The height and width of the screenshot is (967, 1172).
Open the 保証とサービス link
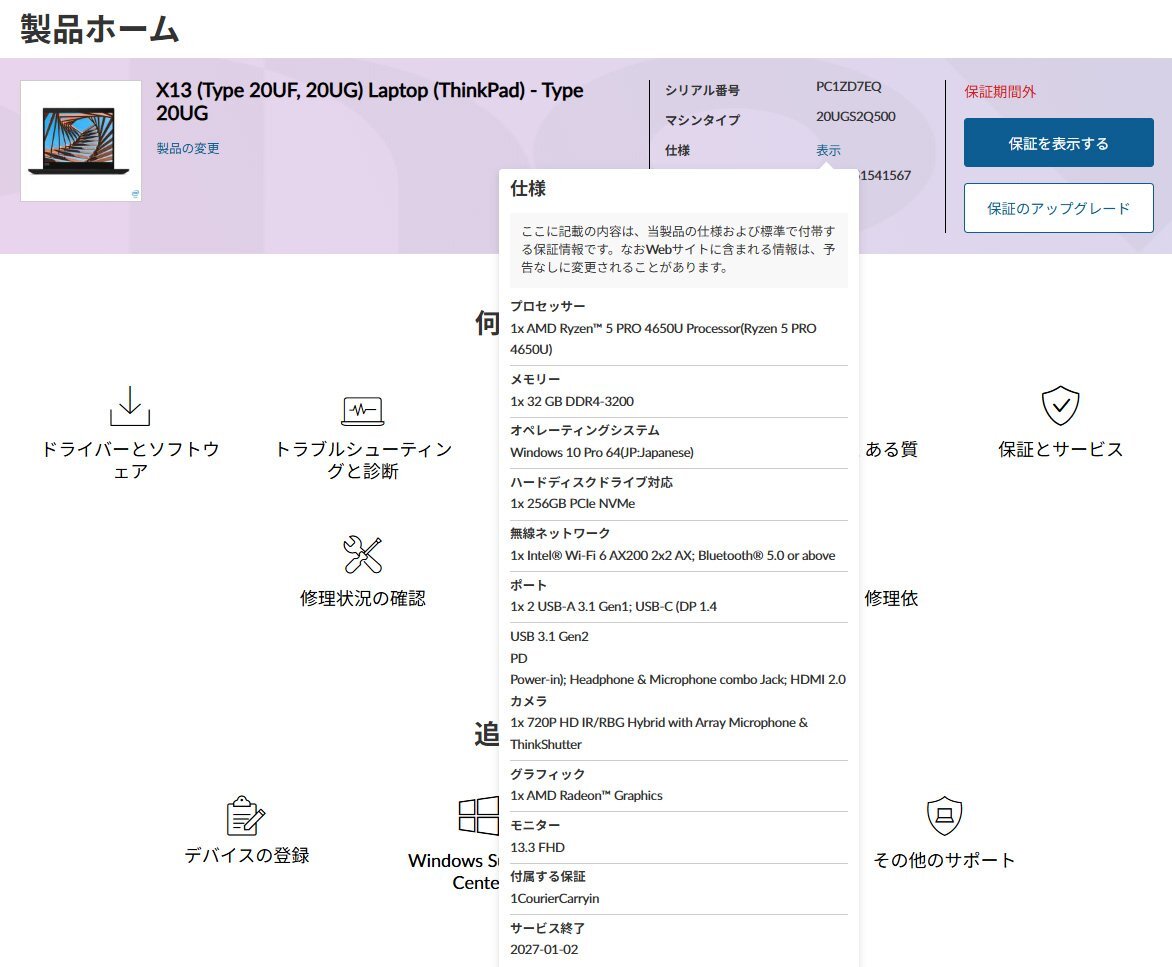click(x=1061, y=449)
